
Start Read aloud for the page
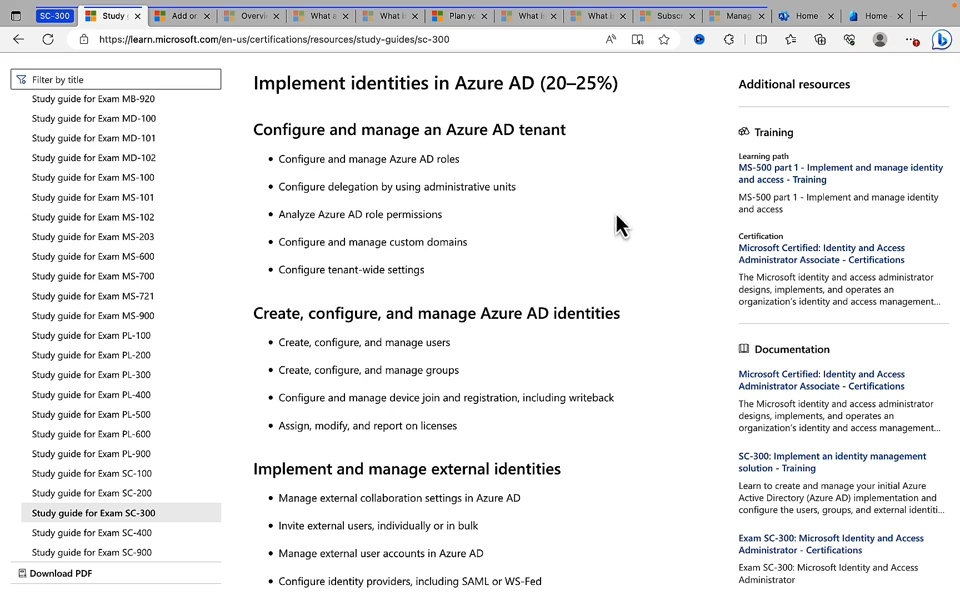point(610,39)
